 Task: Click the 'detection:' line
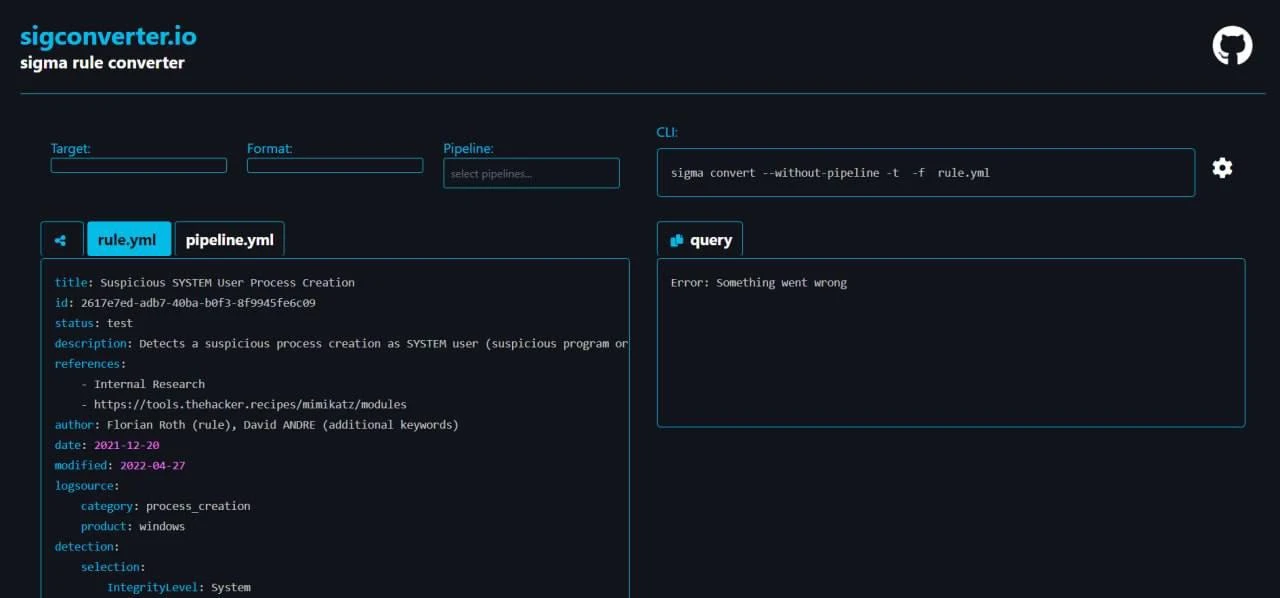pyautogui.click(x=87, y=546)
